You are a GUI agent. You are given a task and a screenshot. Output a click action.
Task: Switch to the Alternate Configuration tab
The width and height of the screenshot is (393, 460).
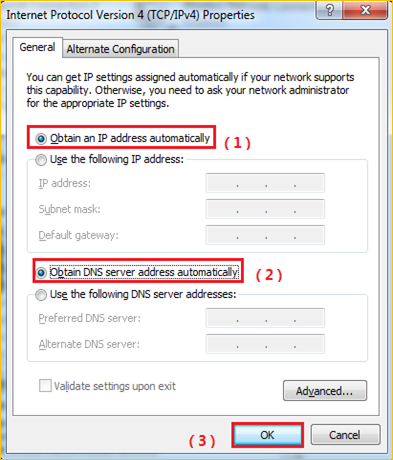120,49
